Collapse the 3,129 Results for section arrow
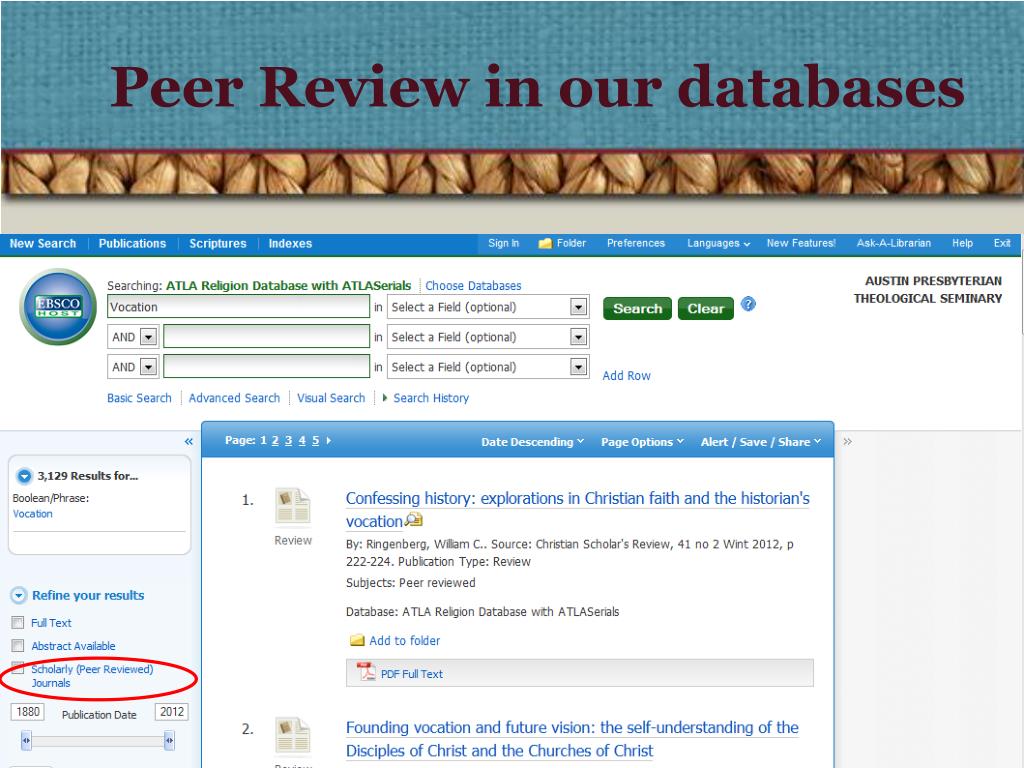 click(24, 476)
